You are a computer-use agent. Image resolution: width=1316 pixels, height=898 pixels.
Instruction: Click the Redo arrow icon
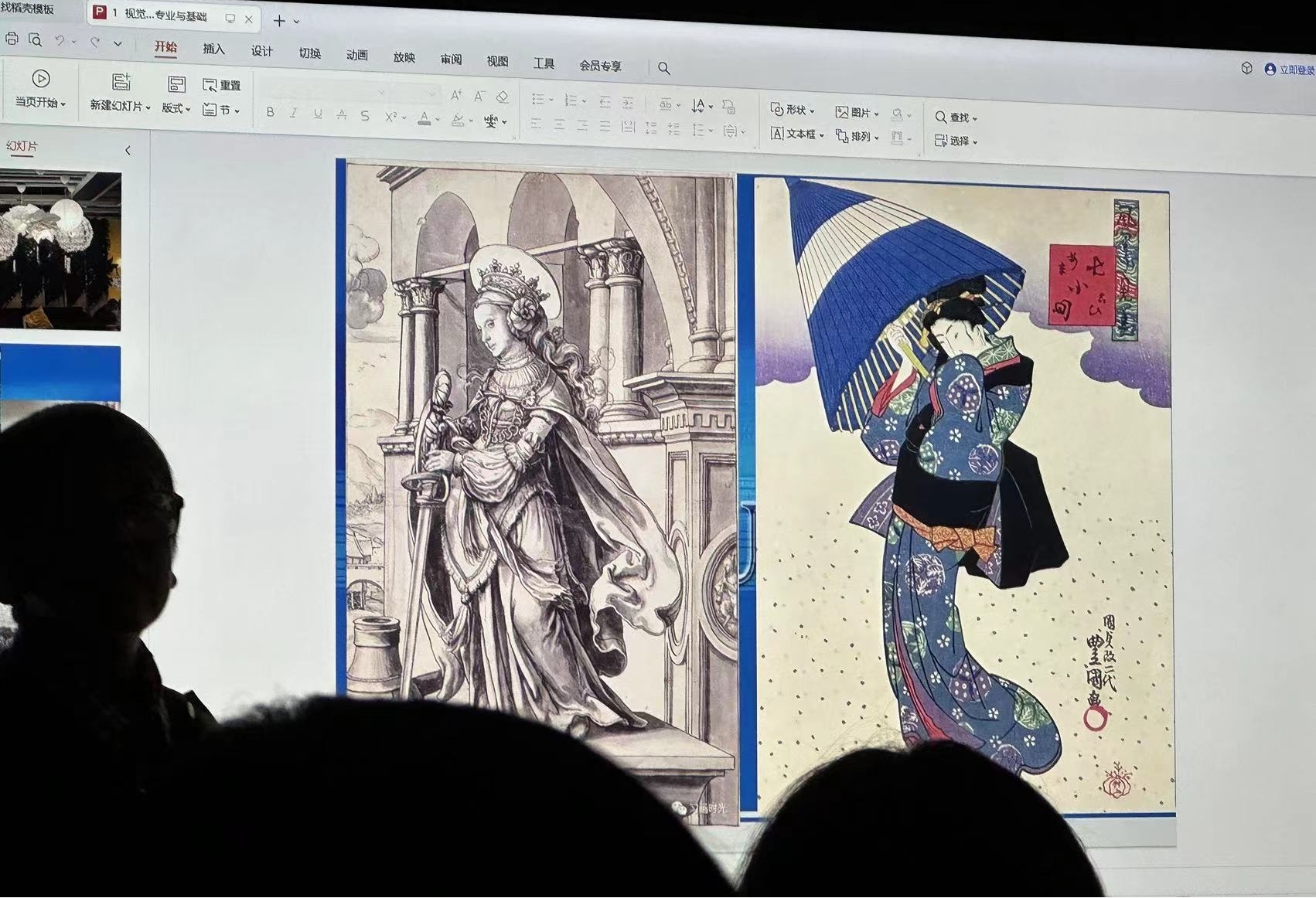(95, 43)
